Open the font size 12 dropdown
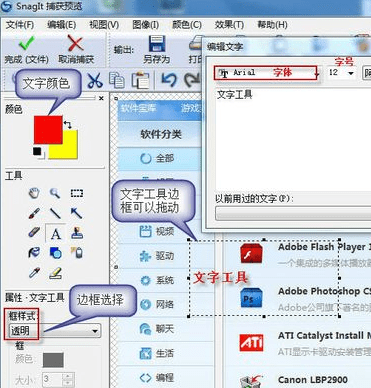The height and width of the screenshot is (388, 371). 341,72
